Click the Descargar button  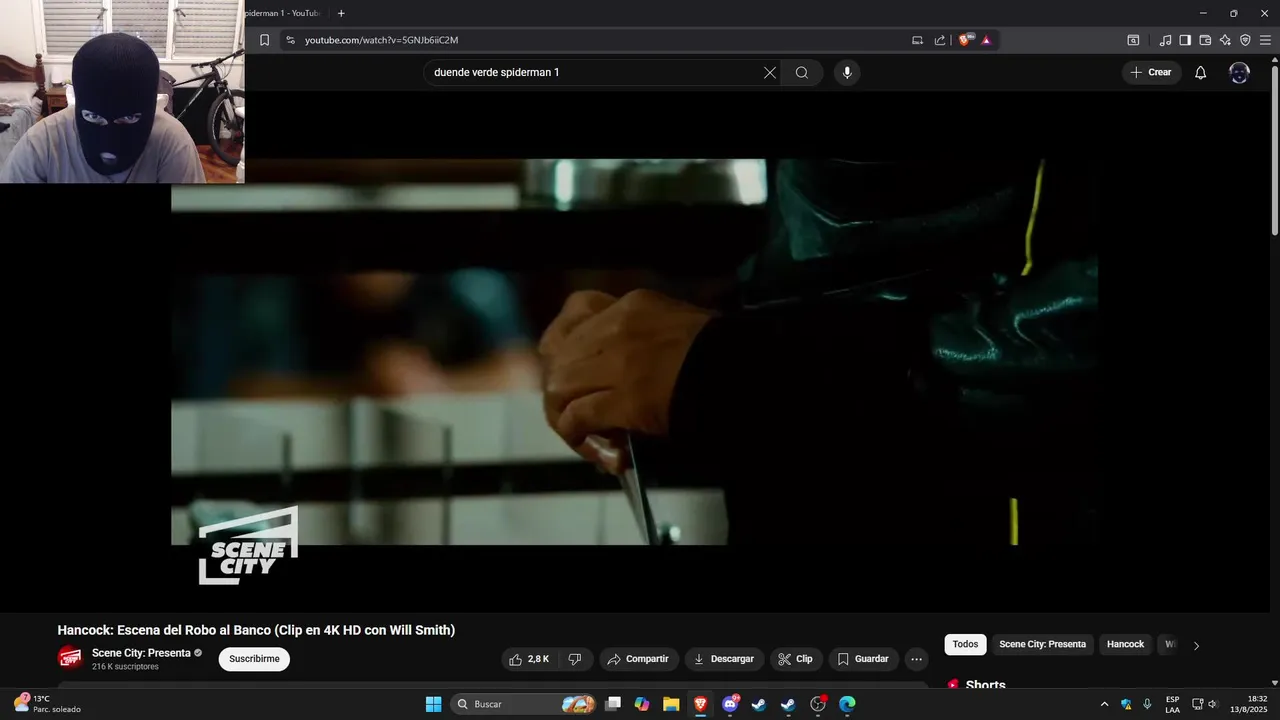[x=724, y=659]
